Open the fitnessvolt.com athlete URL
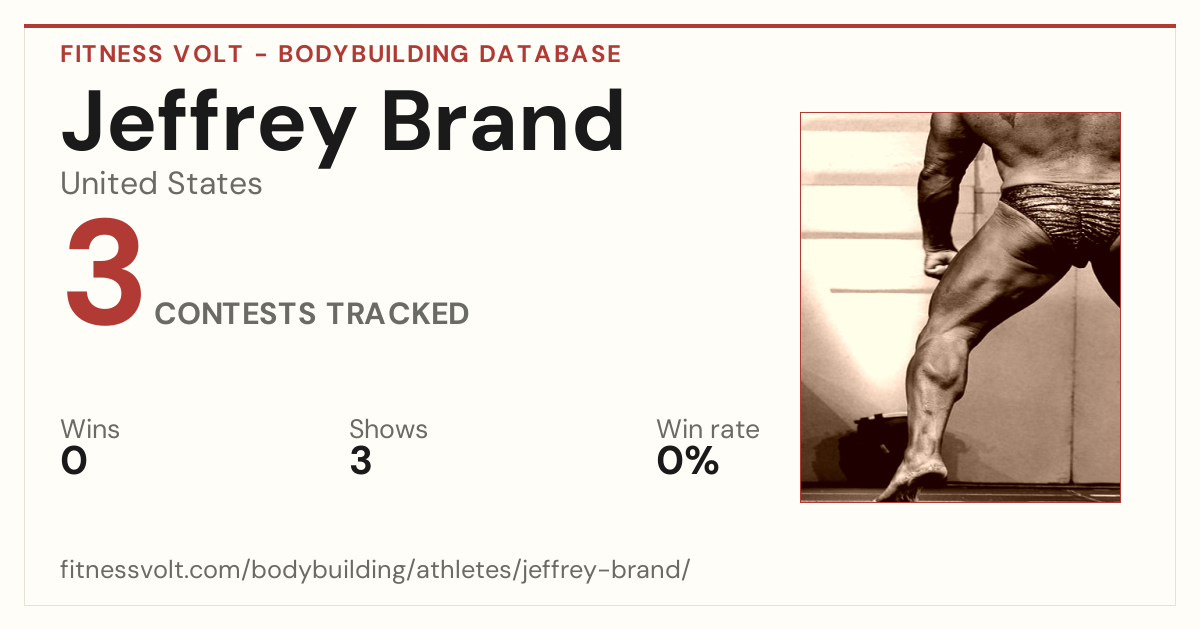The image size is (1200, 630). (x=375, y=570)
